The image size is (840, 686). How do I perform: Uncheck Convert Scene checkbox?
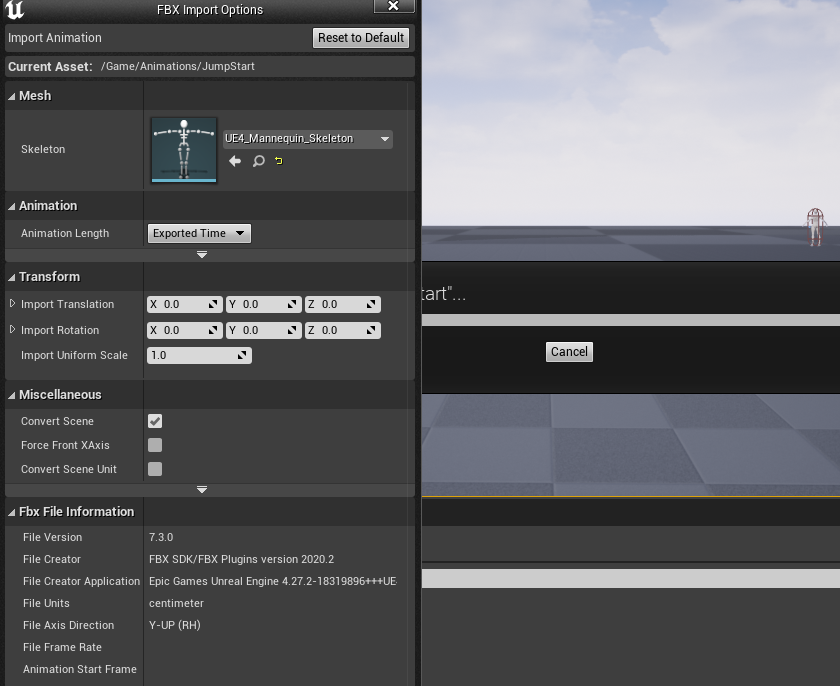coord(155,421)
